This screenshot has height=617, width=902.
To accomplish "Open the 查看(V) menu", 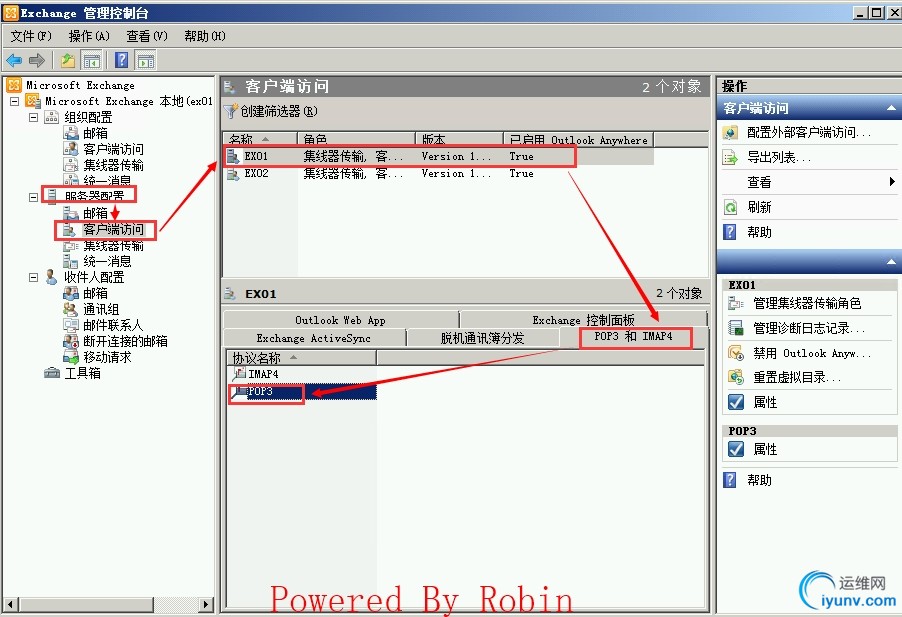I will (x=147, y=36).
